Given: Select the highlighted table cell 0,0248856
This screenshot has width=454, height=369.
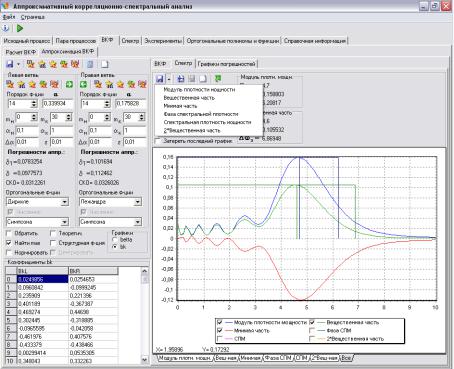Looking at the screenshot, I should point(42,279).
